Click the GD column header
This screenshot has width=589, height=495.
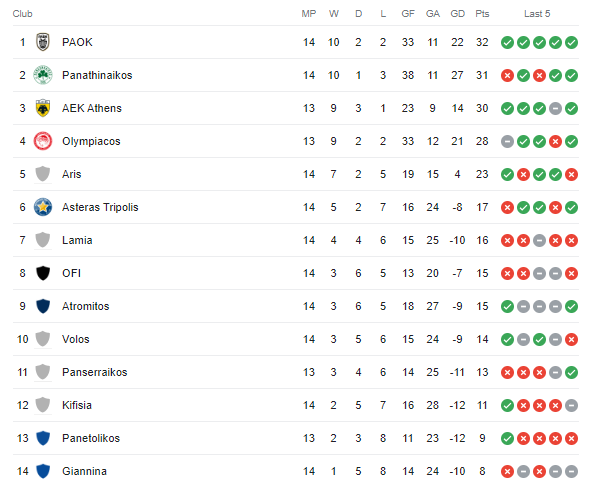click(x=457, y=14)
